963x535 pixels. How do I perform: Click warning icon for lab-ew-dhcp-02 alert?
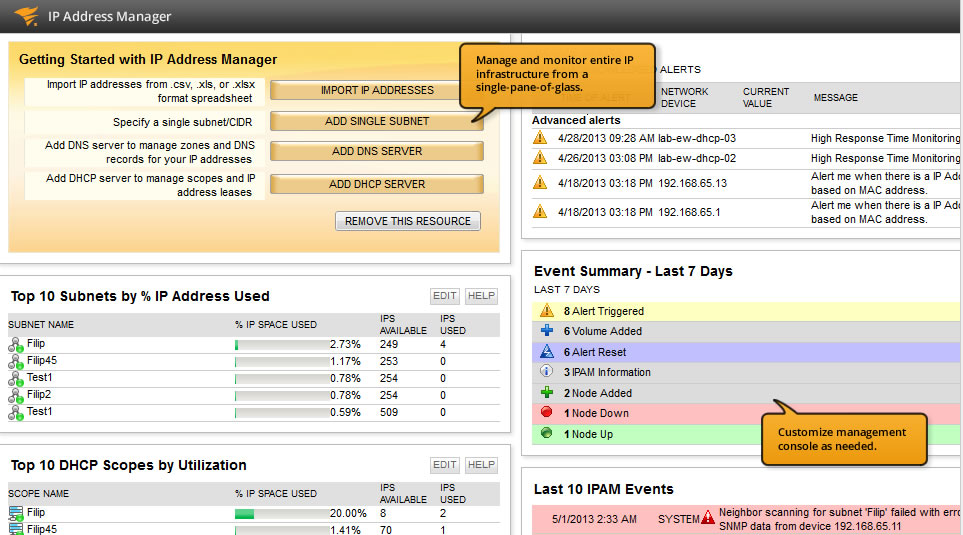(x=540, y=158)
